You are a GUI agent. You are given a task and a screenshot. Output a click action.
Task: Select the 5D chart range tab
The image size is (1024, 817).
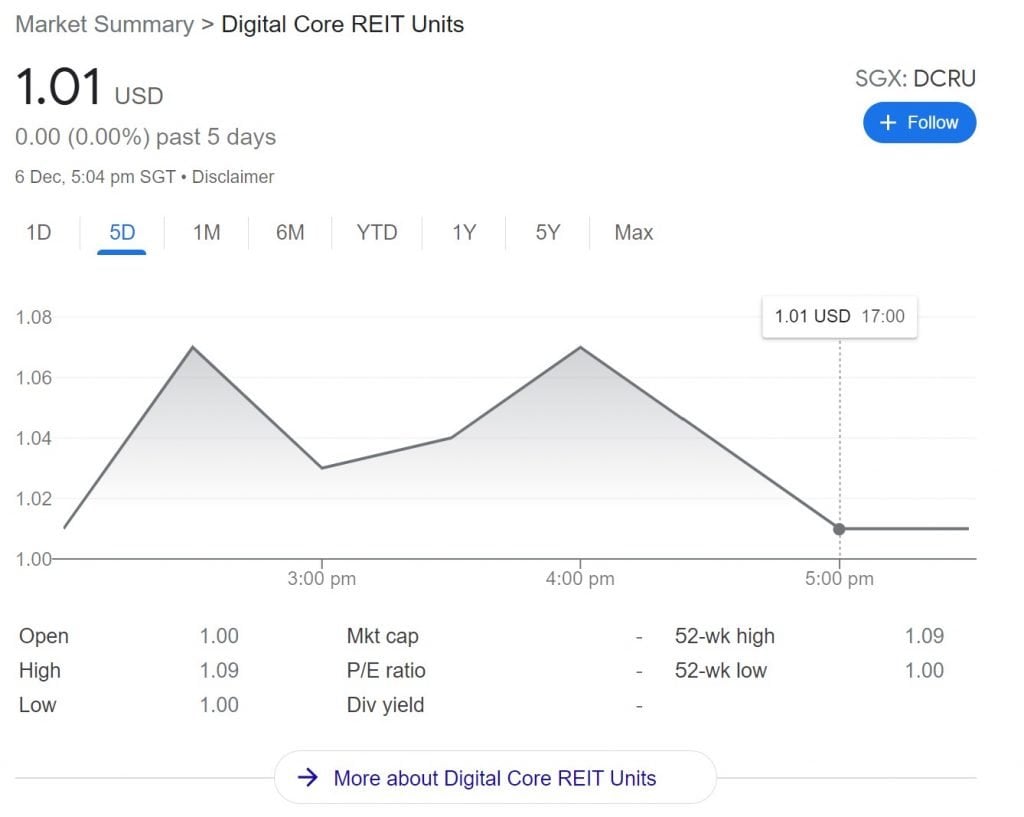click(122, 232)
